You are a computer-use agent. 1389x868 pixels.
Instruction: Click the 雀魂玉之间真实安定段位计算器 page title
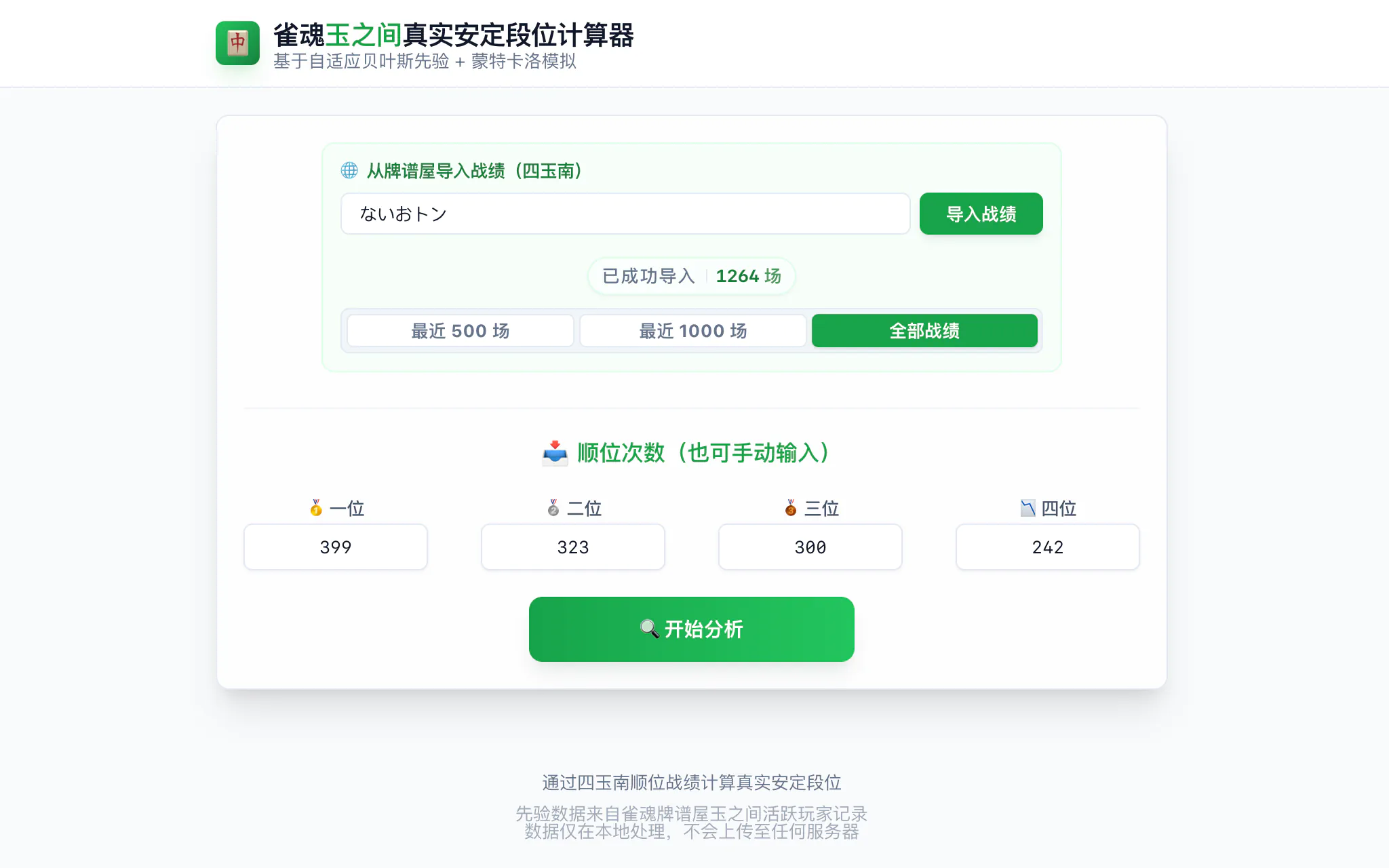tap(453, 35)
